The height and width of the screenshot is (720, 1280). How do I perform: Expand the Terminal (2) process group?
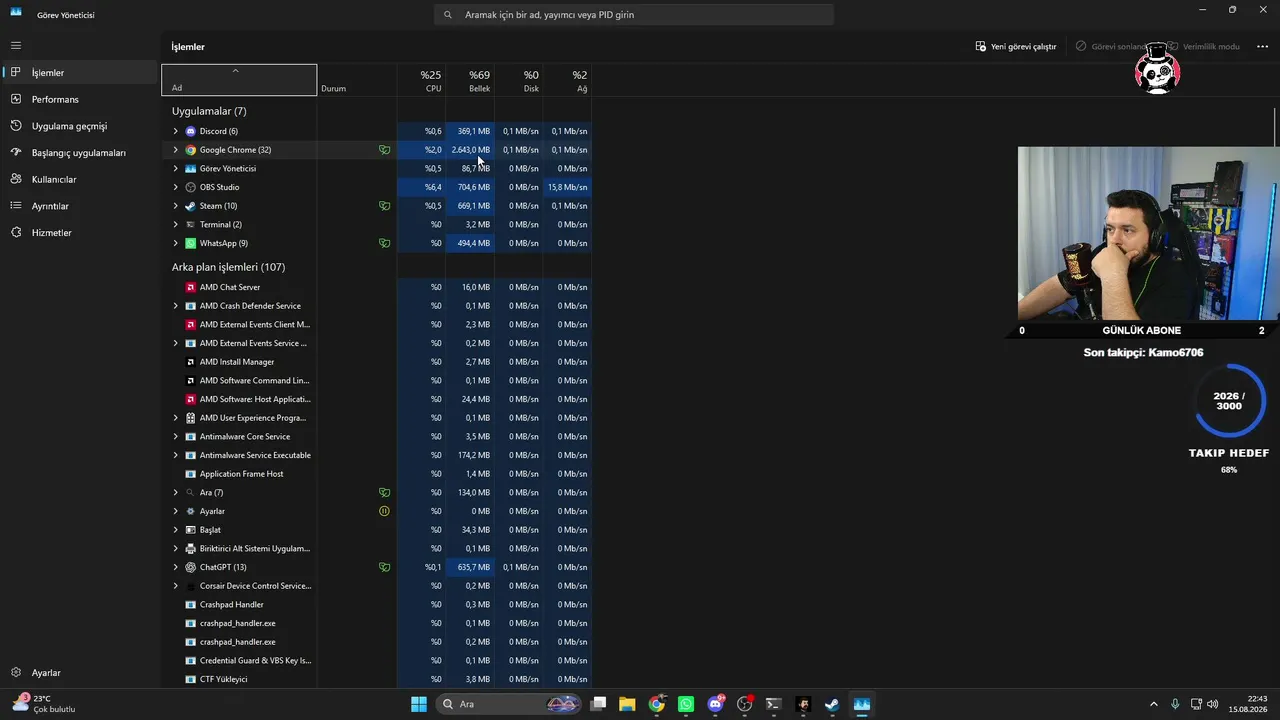[175, 225]
